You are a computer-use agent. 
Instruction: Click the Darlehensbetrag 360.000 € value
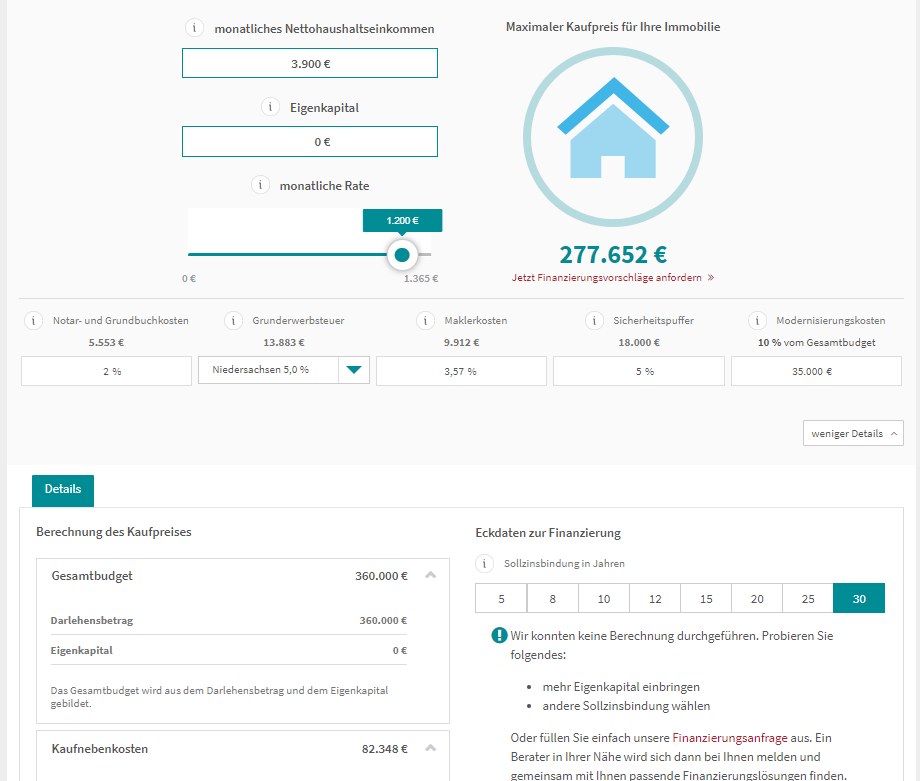point(383,620)
